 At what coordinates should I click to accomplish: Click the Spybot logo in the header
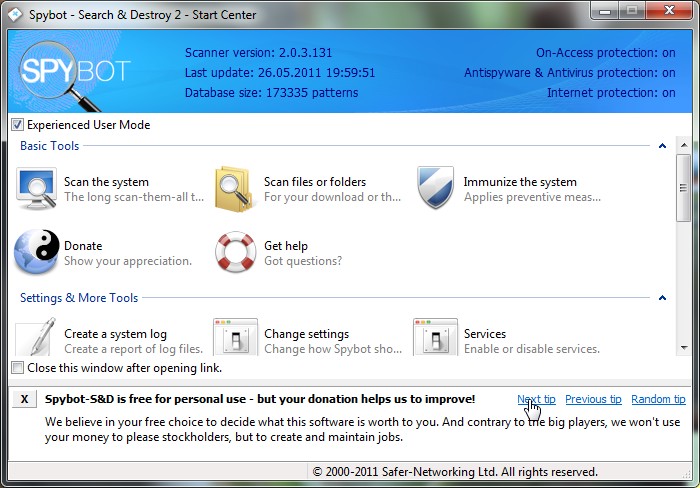pyautogui.click(x=74, y=74)
